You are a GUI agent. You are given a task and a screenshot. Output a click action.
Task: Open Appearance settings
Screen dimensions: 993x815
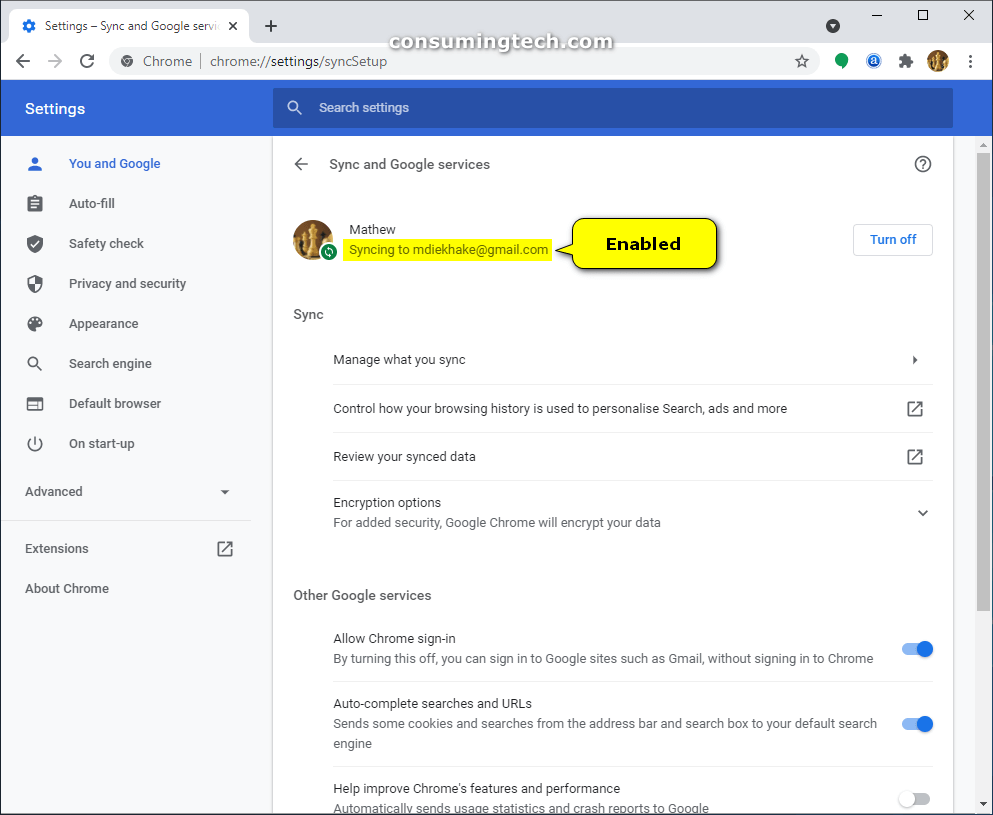point(103,323)
